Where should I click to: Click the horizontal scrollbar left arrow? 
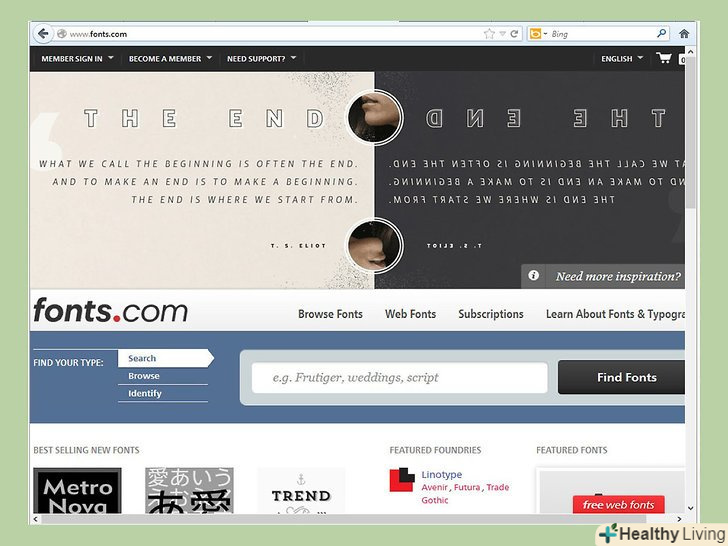36,519
